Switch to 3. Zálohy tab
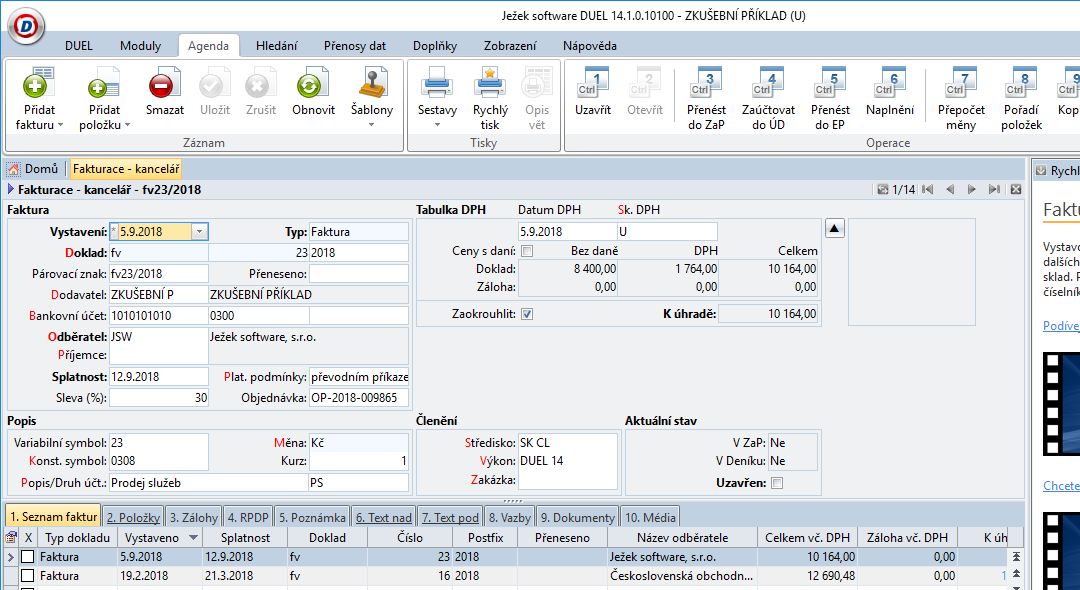The image size is (1080, 590). (x=194, y=517)
